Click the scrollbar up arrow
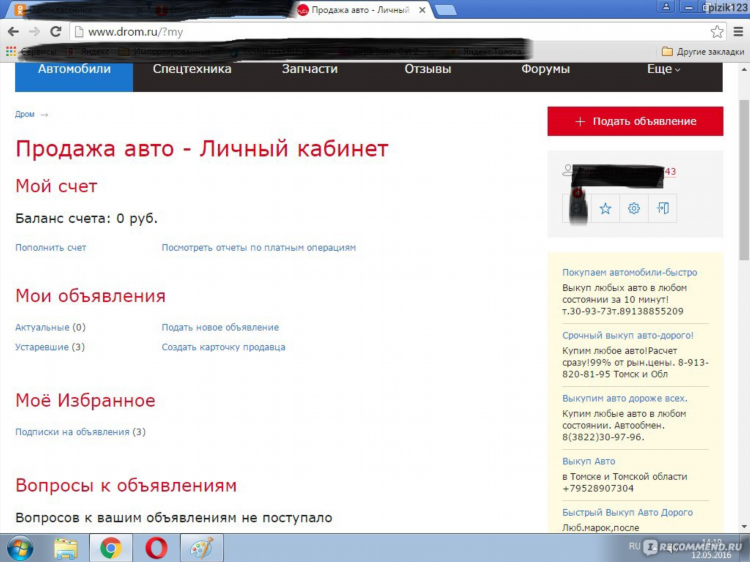The width and height of the screenshot is (750, 562). click(744, 69)
